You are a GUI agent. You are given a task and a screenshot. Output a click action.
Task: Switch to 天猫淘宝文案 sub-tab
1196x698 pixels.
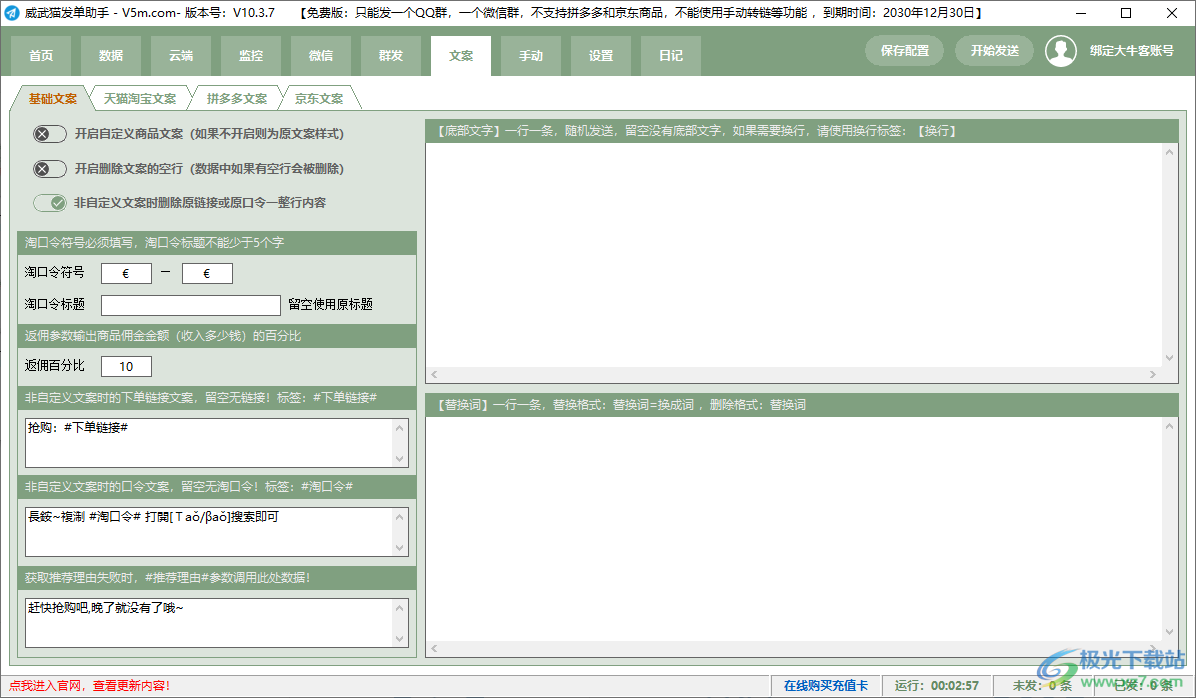(x=140, y=98)
